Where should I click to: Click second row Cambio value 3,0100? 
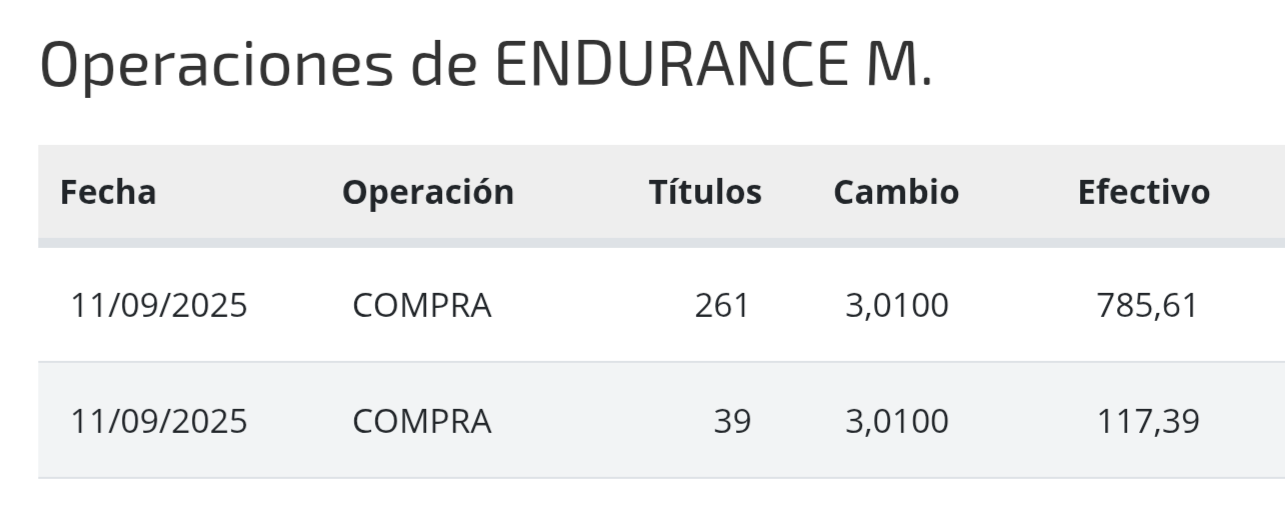[x=897, y=421]
